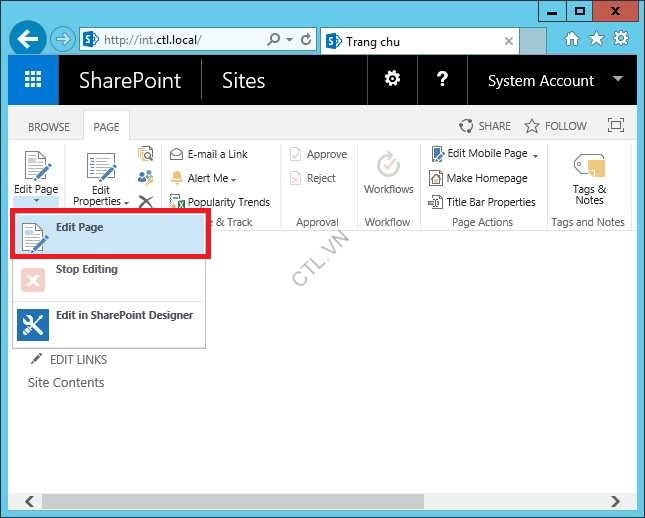Expand the System Account dropdown
Screen dimensions: 645x518
[x=554, y=81]
